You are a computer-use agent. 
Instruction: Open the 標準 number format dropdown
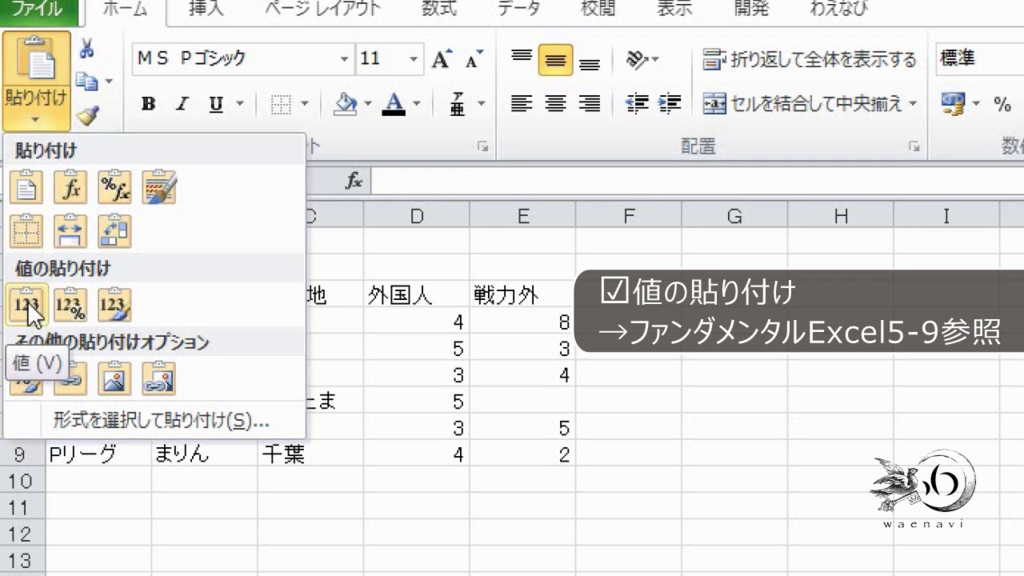[980, 59]
